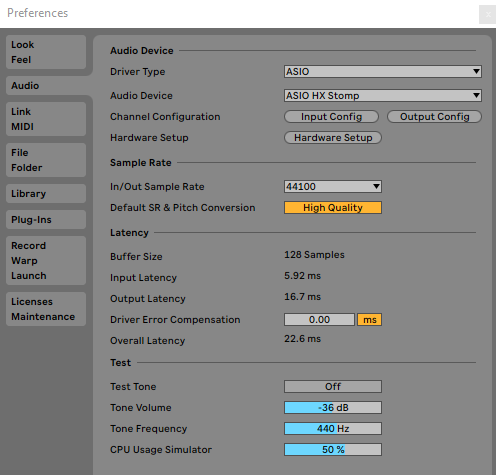Show the Licenses Maintenance tab
The height and width of the screenshot is (475, 496).
[x=46, y=309]
